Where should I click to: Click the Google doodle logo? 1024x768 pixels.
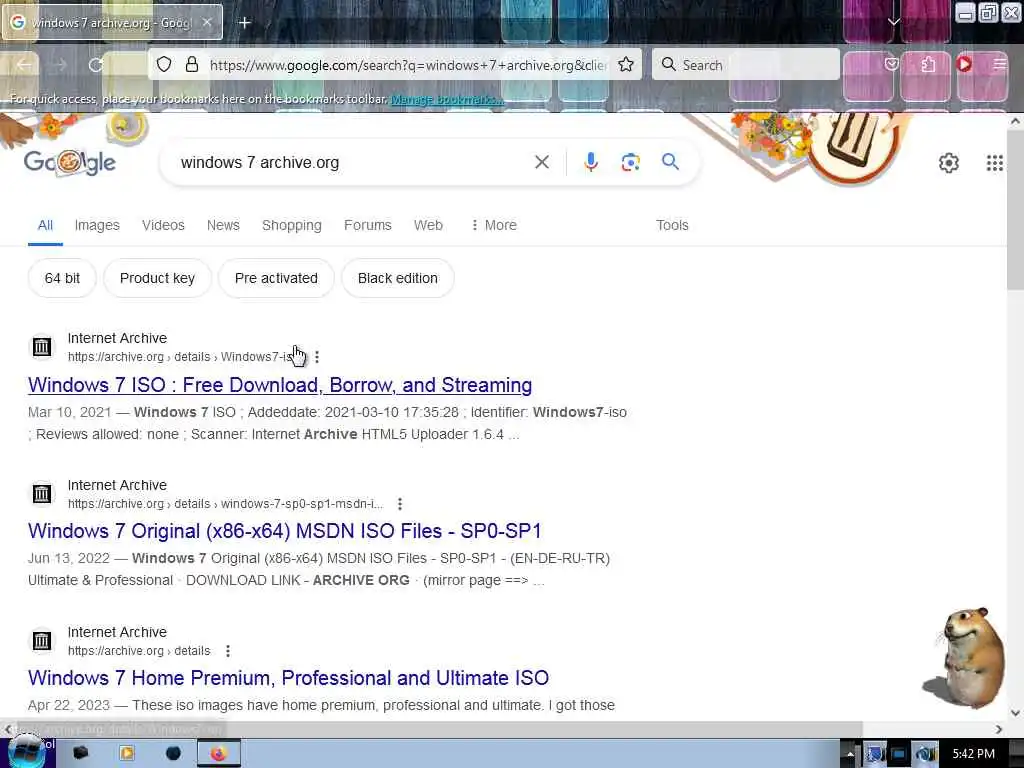(x=70, y=162)
